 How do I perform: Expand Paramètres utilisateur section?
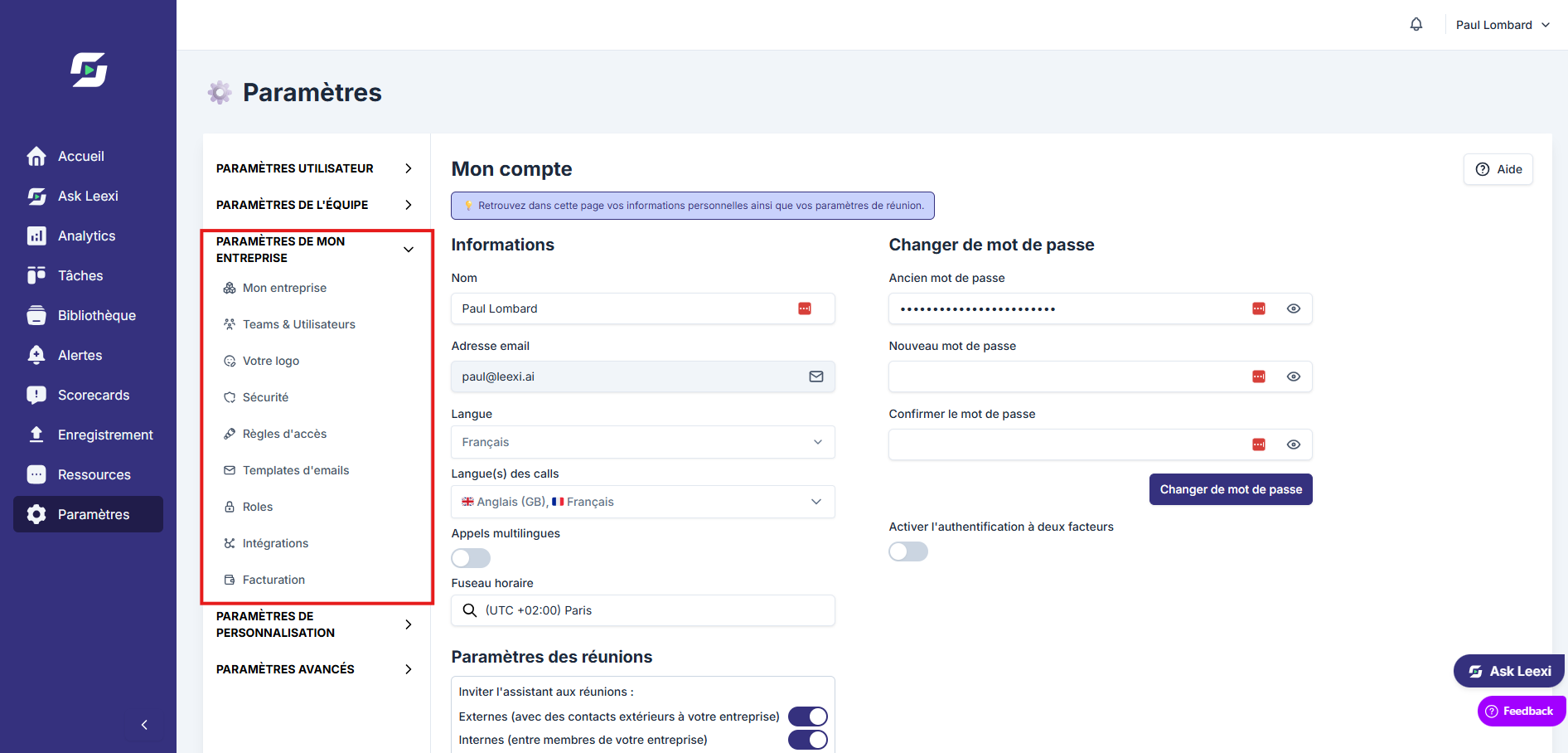point(315,168)
